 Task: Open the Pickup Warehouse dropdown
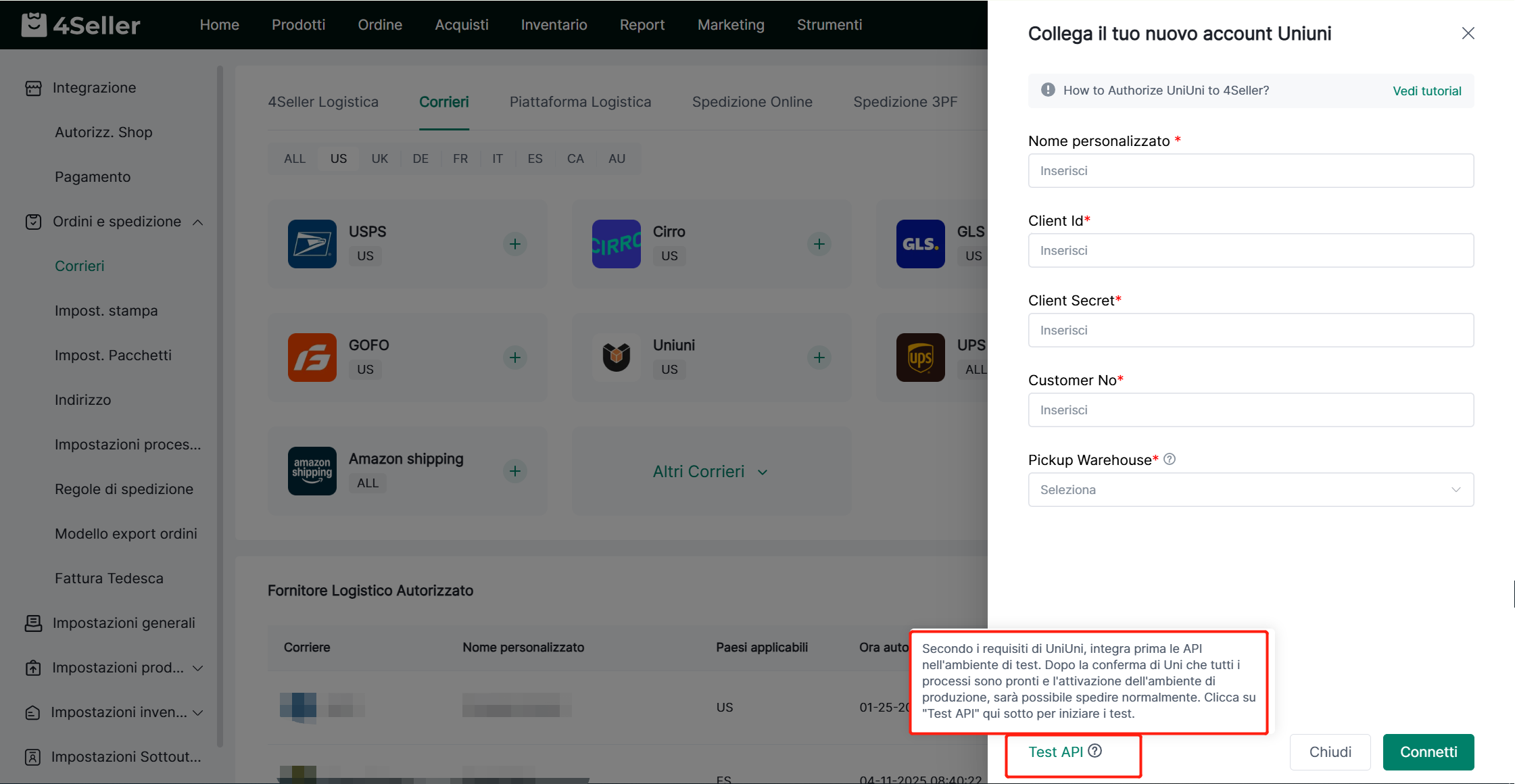(x=1250, y=490)
